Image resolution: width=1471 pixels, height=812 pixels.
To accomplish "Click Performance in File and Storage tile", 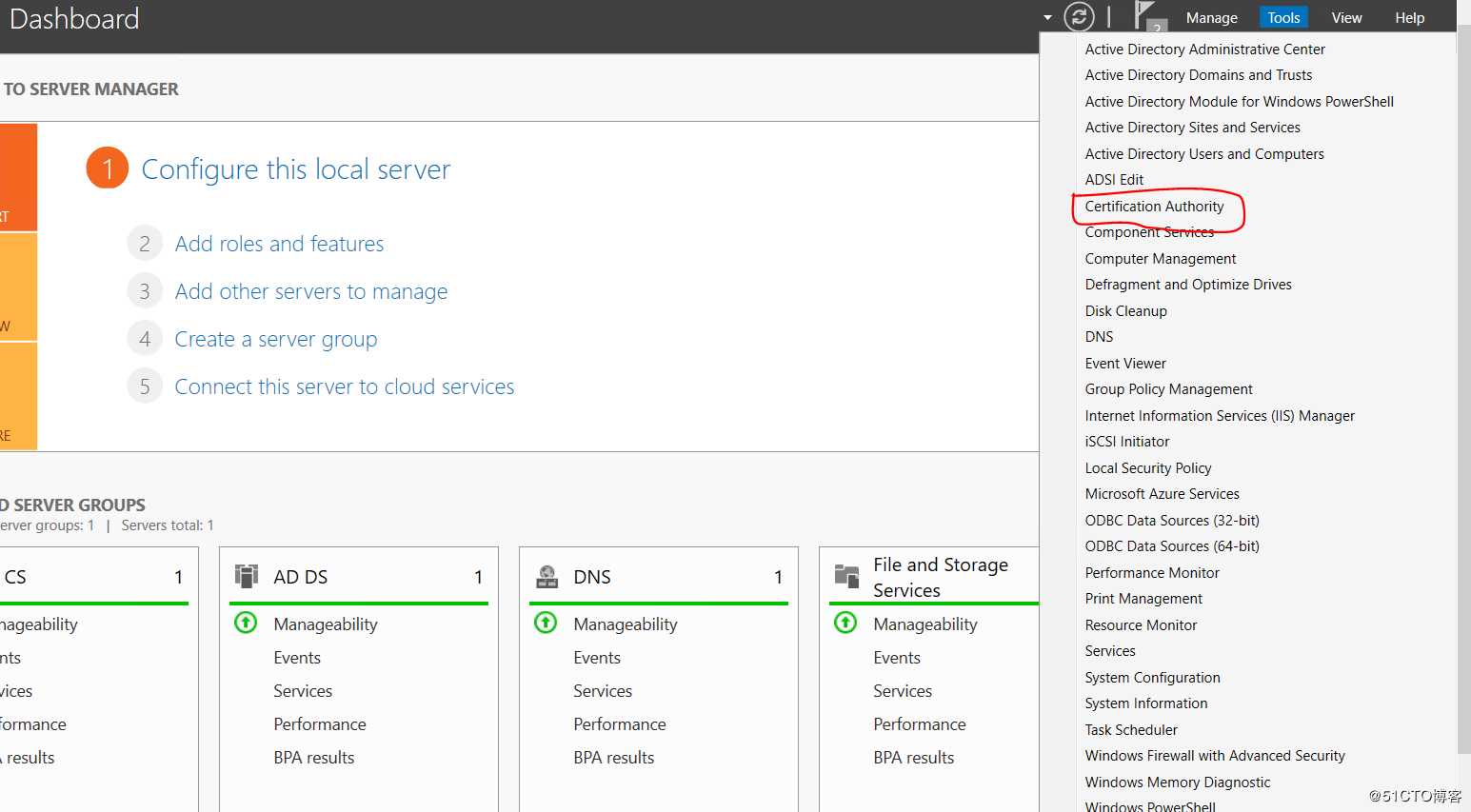I will (x=920, y=724).
